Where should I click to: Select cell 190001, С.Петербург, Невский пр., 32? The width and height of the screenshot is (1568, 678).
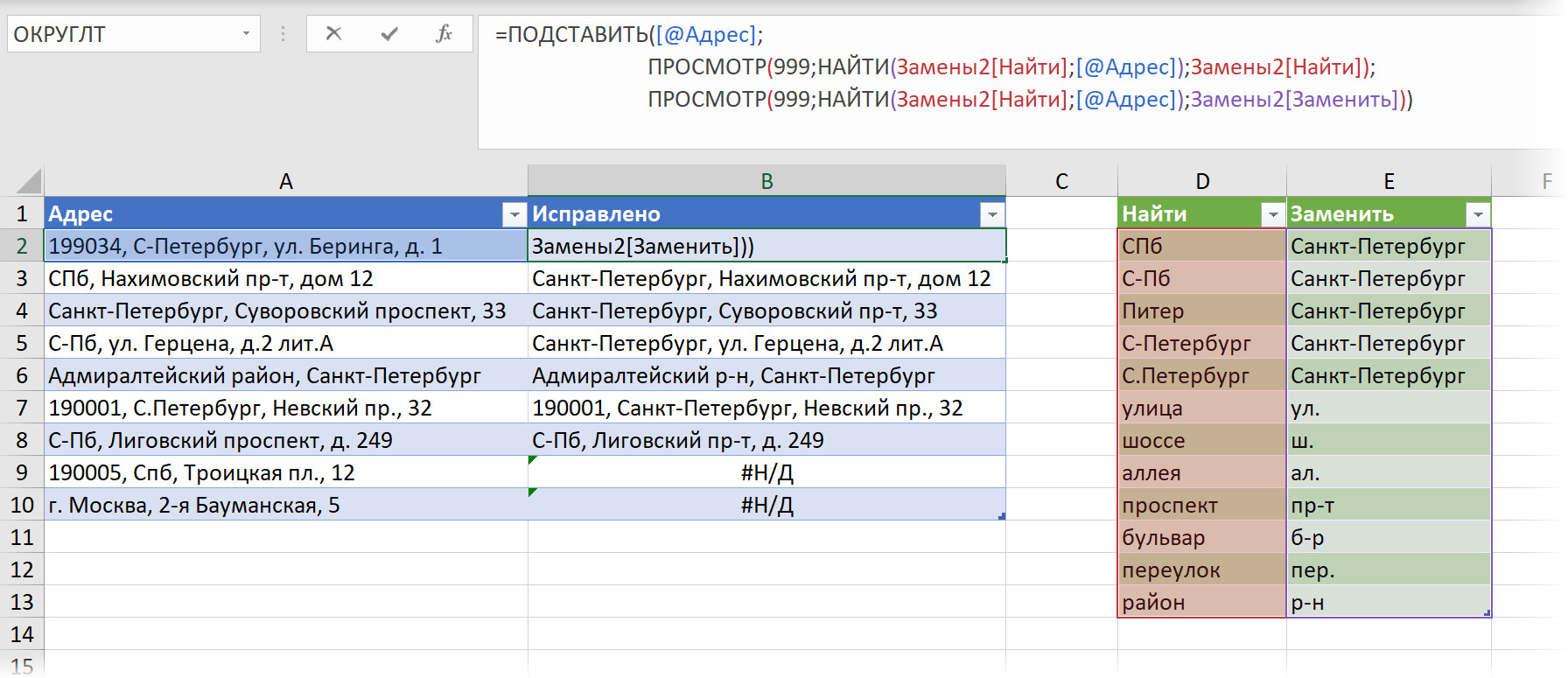pyautogui.click(x=286, y=408)
